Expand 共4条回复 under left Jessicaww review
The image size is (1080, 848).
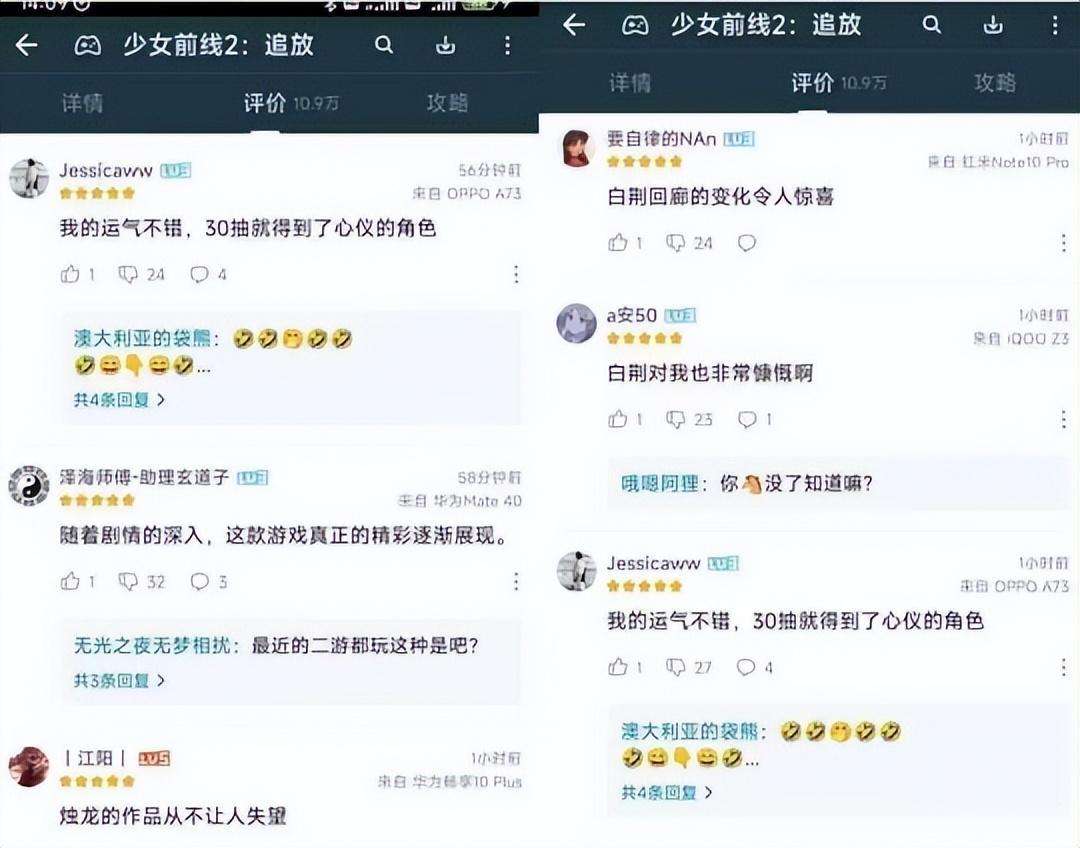118,400
